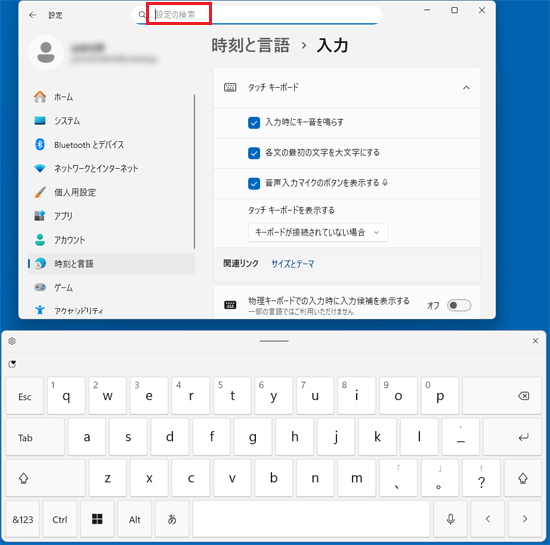550x545 pixels.
Task: Tap the question mark key
Action: click(481, 478)
